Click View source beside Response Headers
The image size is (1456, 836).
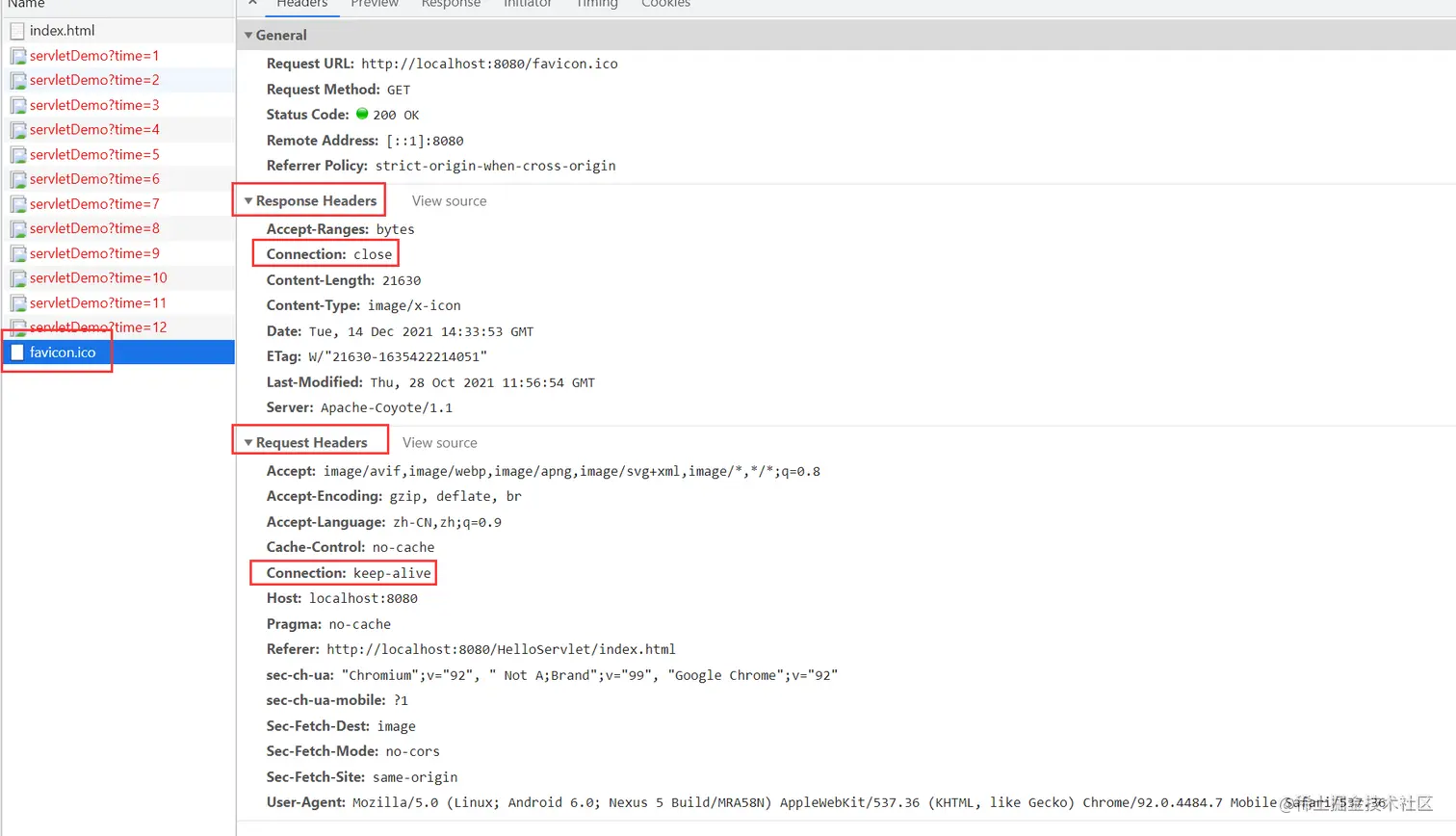[x=450, y=200]
